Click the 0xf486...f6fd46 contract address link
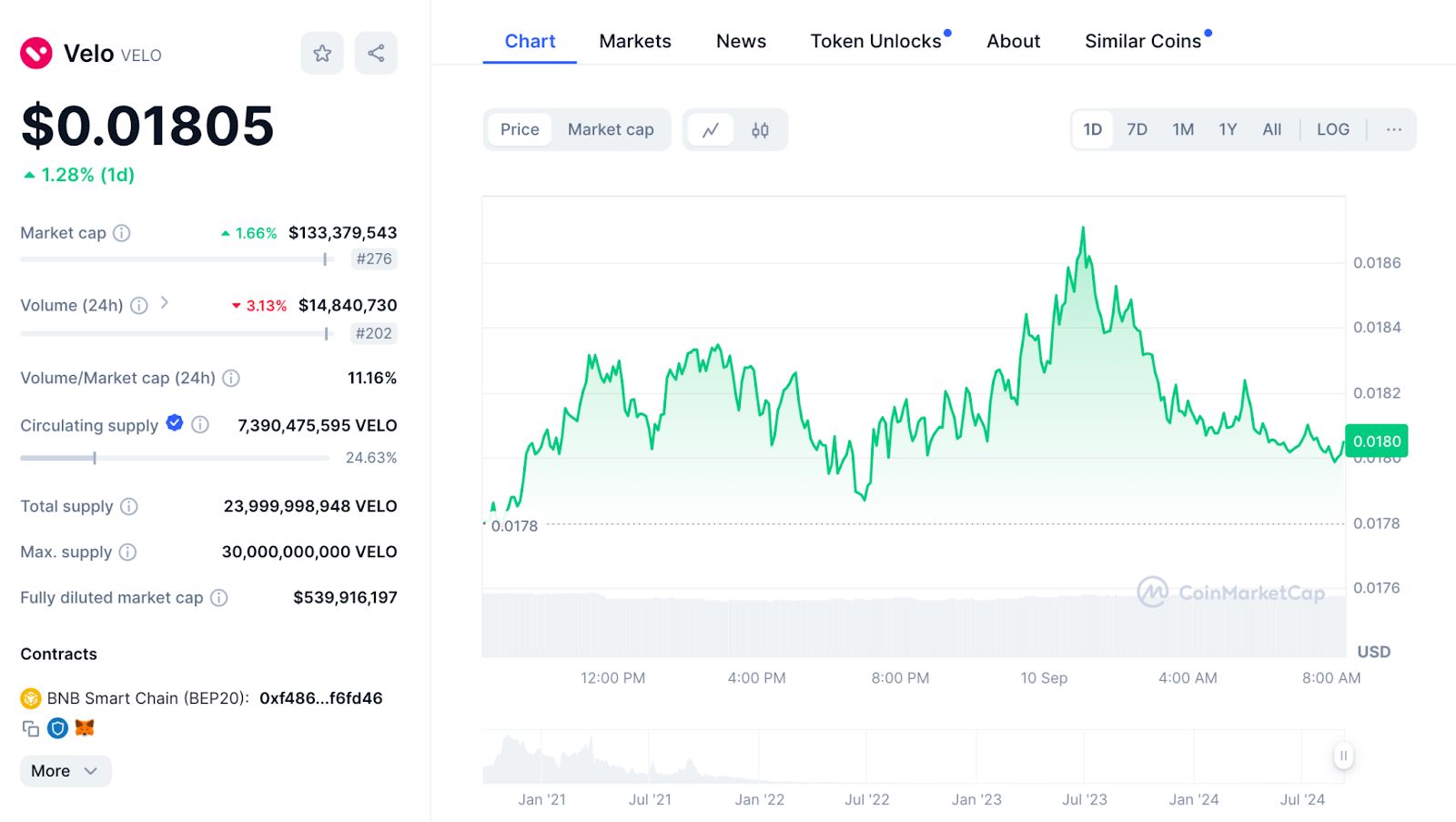Viewport: 1456px width, 822px height. pos(320,698)
